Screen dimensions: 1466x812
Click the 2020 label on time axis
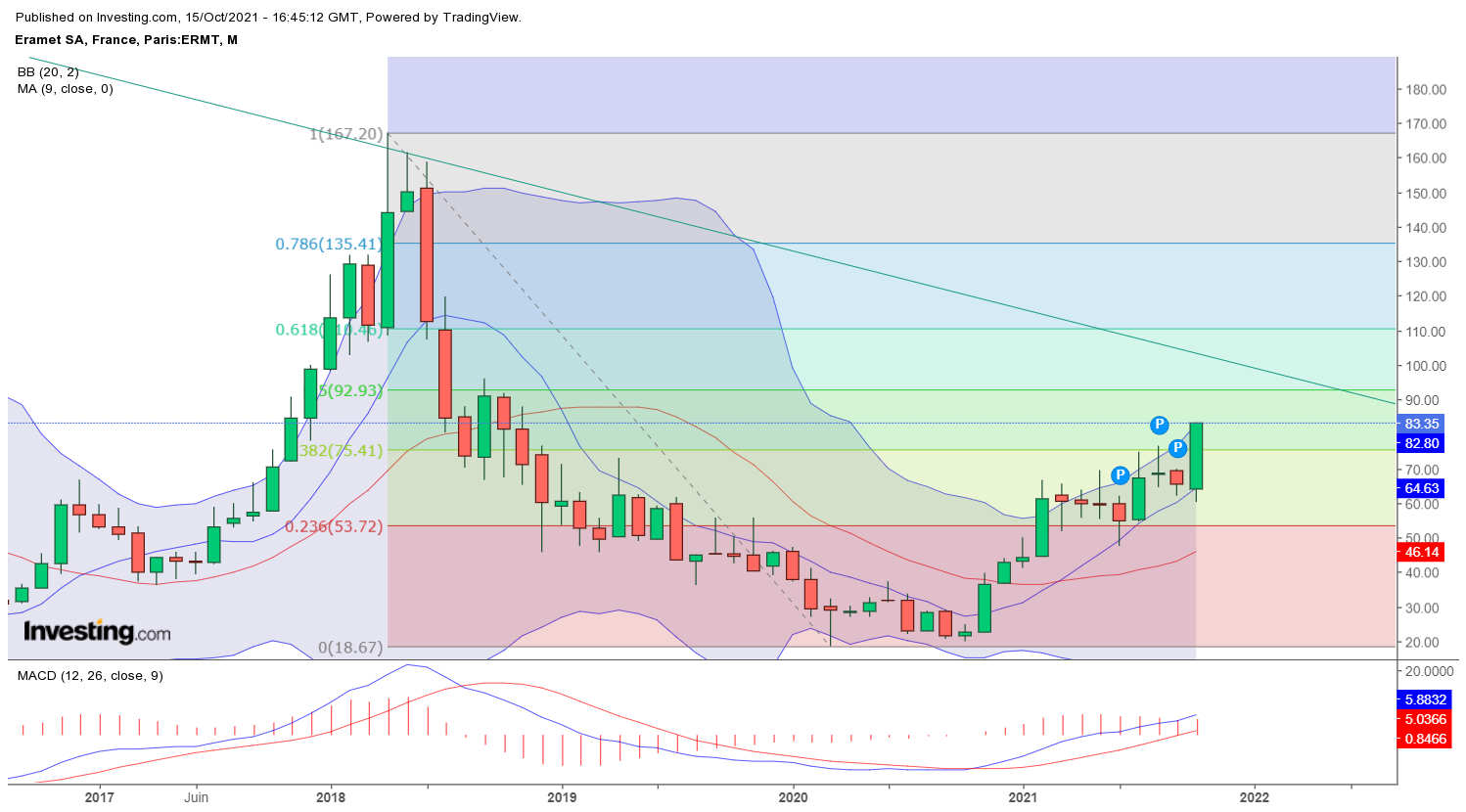tap(793, 796)
